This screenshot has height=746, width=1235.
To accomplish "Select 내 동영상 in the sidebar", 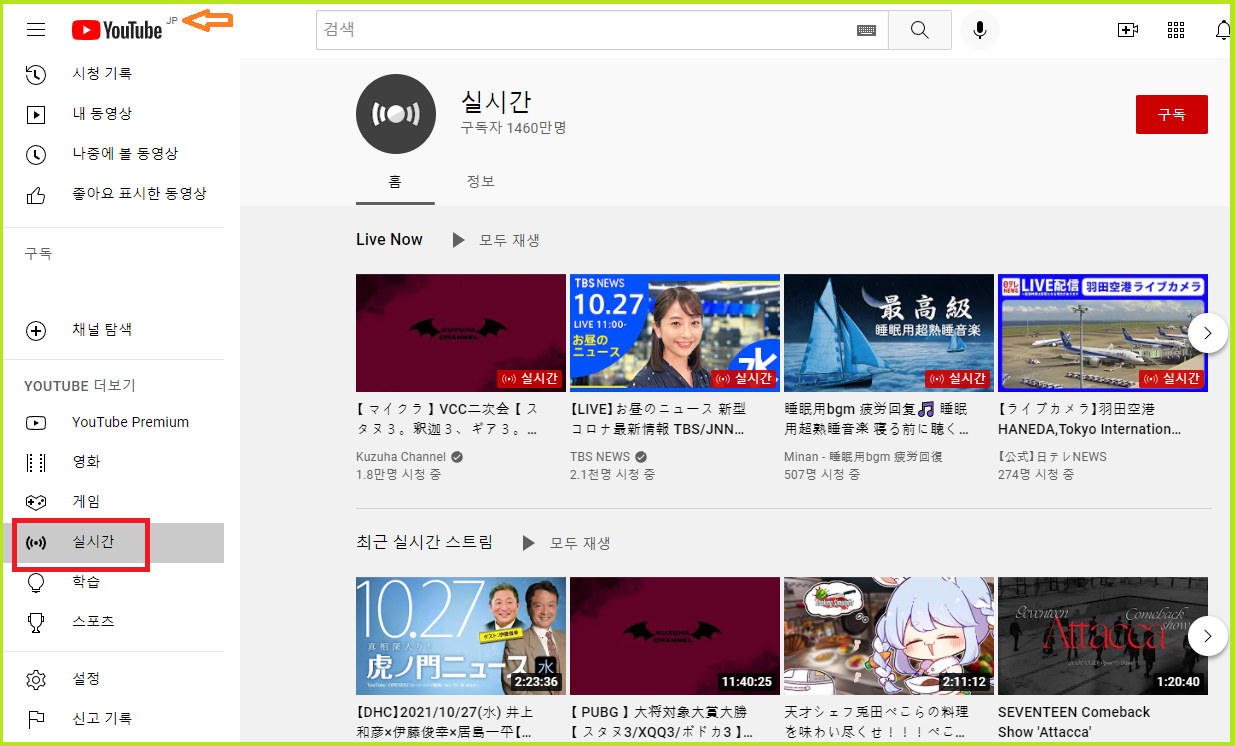I will coord(102,114).
